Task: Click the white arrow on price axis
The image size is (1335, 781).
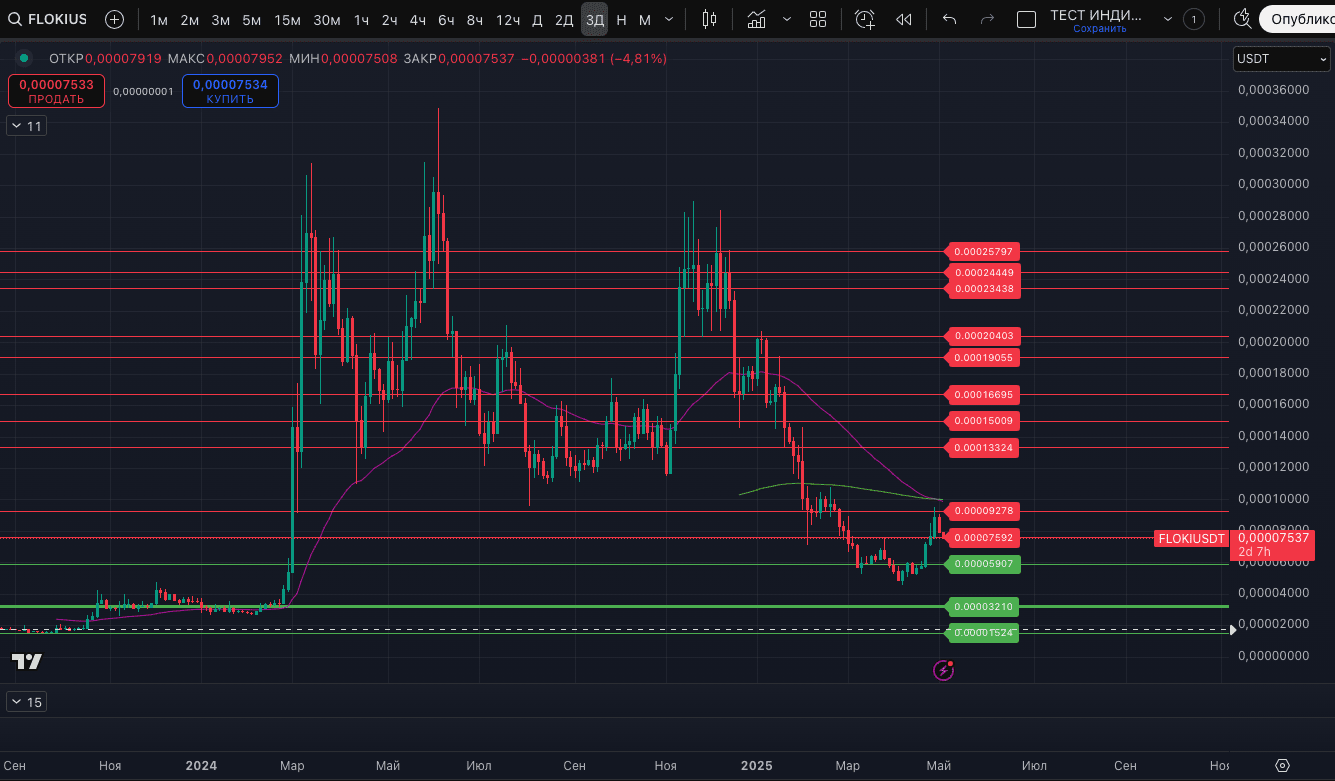Action: pos(1233,630)
